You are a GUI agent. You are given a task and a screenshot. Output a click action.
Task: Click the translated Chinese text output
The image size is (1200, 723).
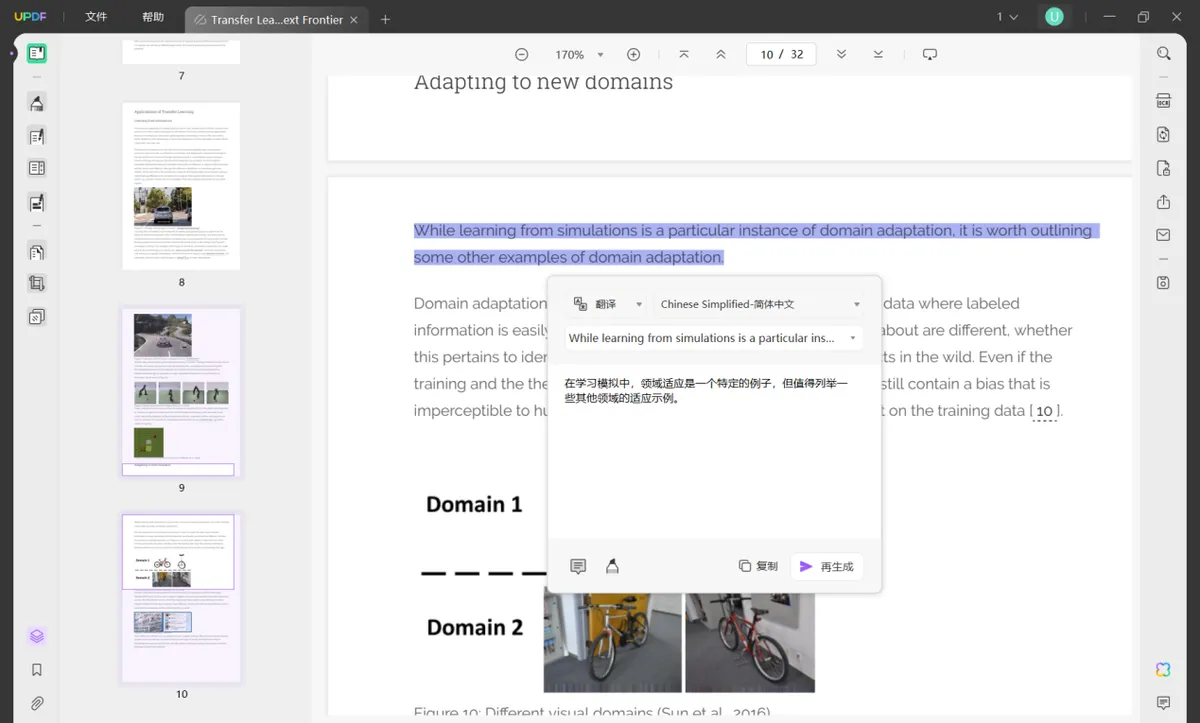tap(706, 390)
